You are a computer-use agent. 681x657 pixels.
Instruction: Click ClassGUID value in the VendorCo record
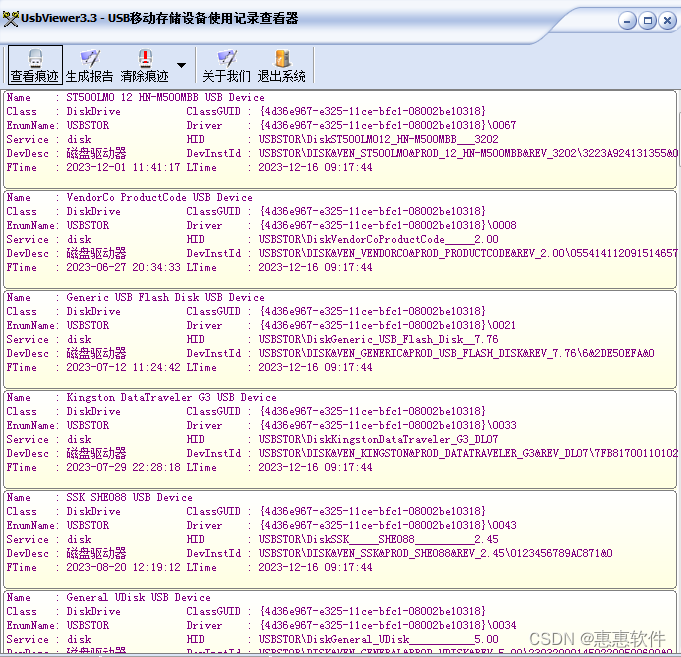point(372,211)
